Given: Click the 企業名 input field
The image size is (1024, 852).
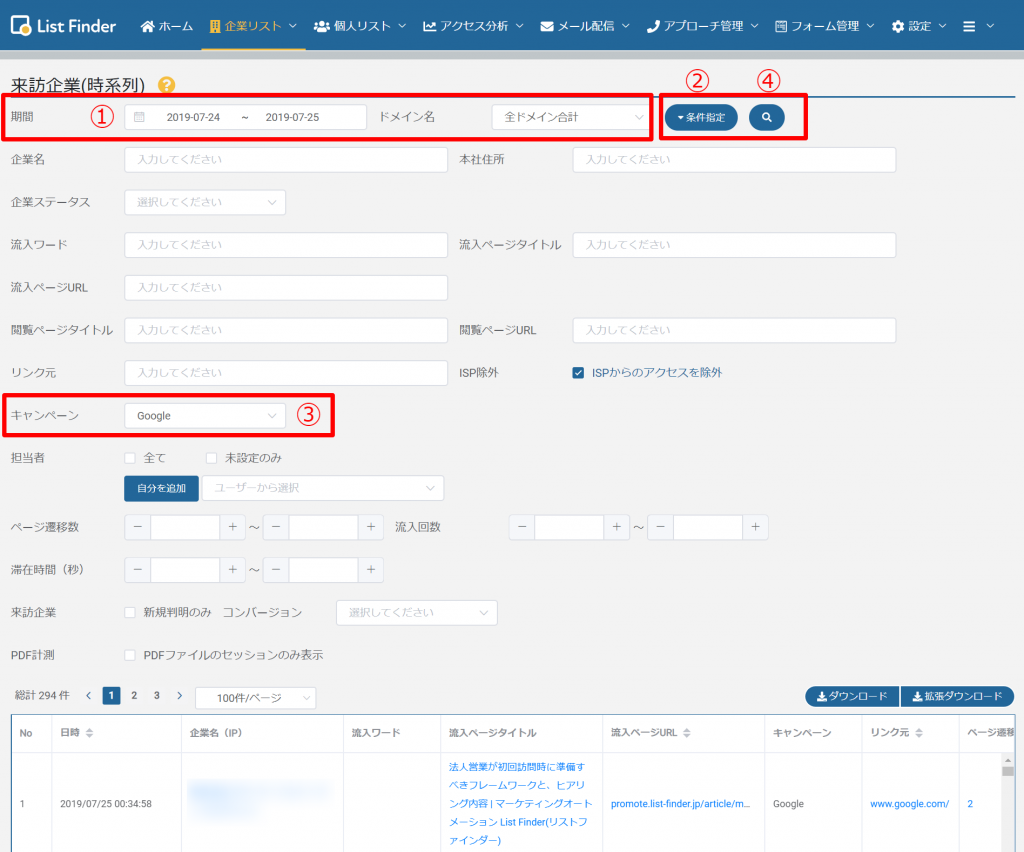Looking at the screenshot, I should tap(286, 160).
